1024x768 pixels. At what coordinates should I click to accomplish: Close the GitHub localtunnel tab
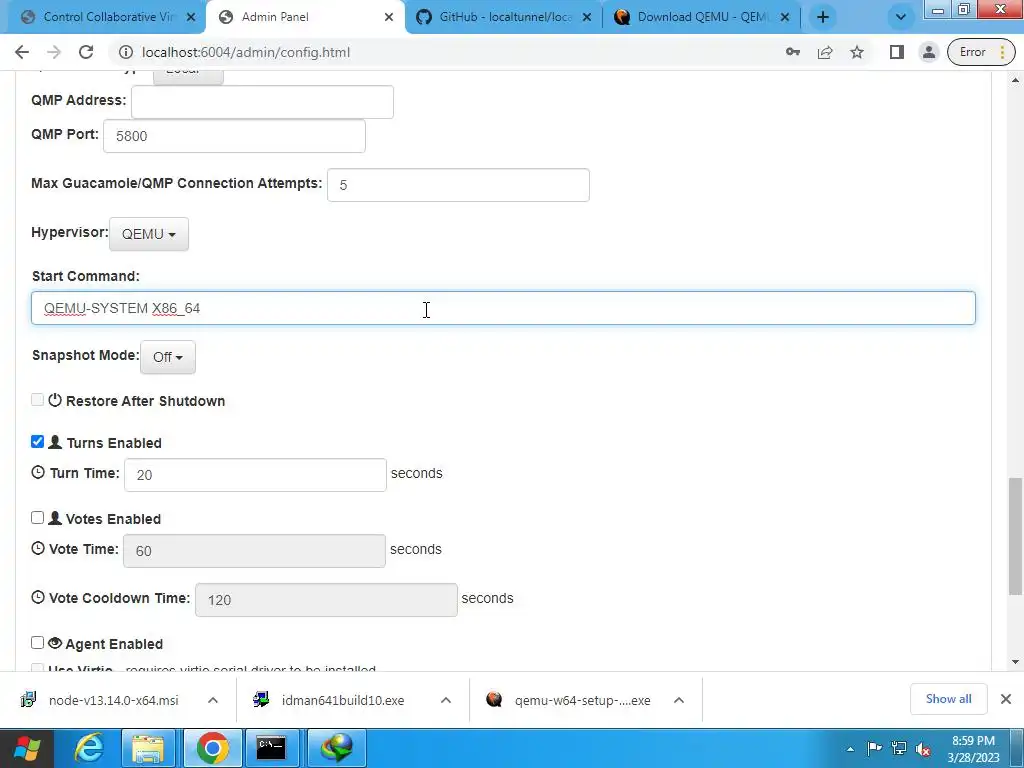587,17
